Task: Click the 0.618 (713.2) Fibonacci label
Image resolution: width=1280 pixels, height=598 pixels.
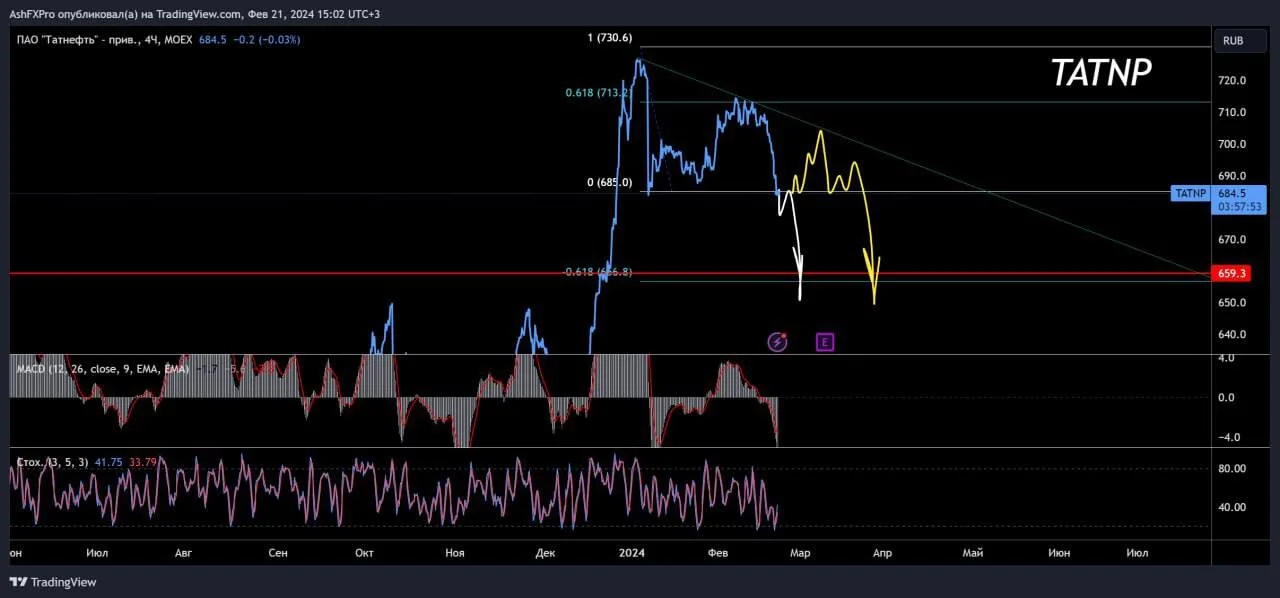Action: point(598,93)
